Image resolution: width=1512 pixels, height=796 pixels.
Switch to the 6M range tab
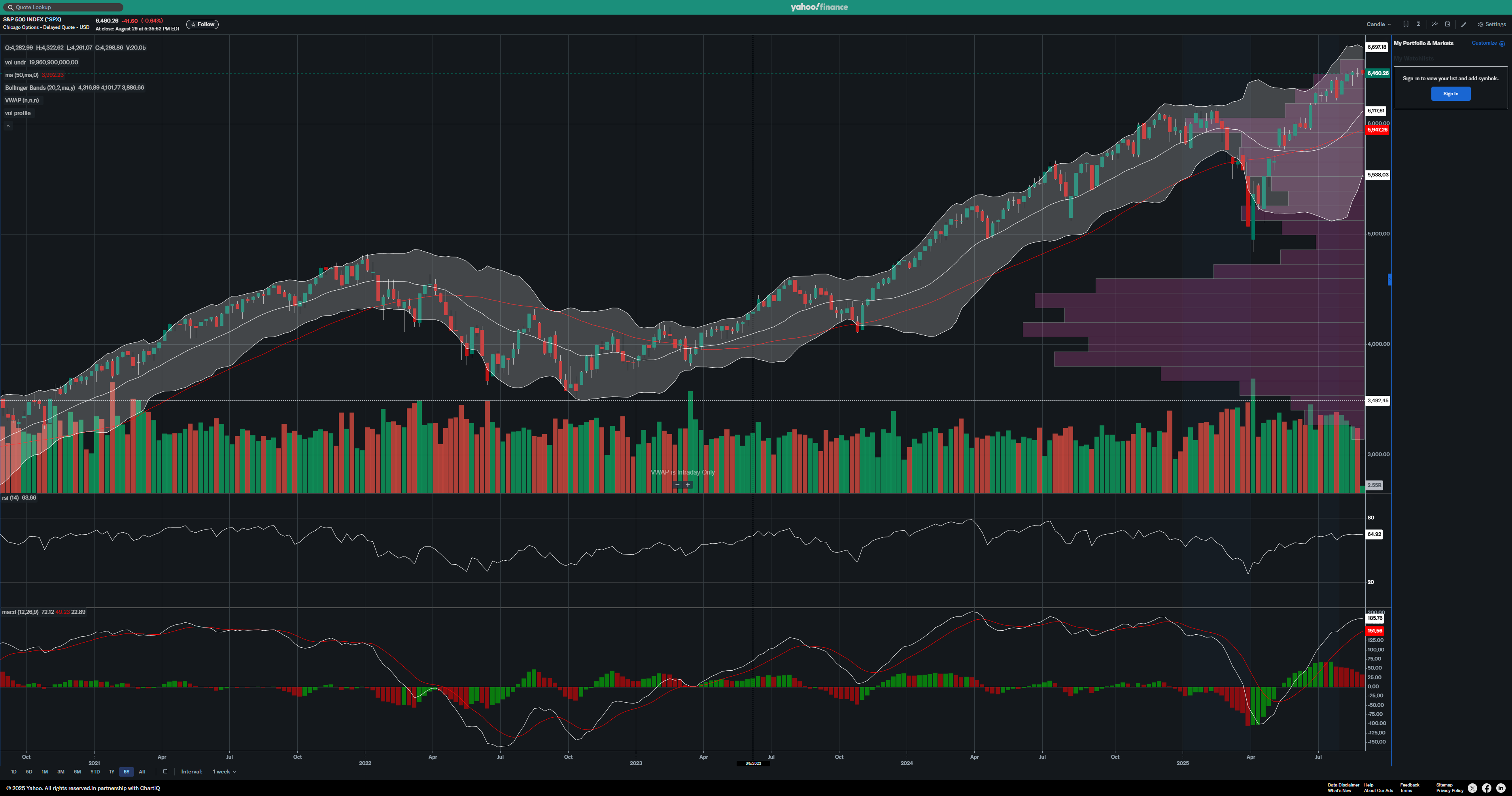pos(77,772)
